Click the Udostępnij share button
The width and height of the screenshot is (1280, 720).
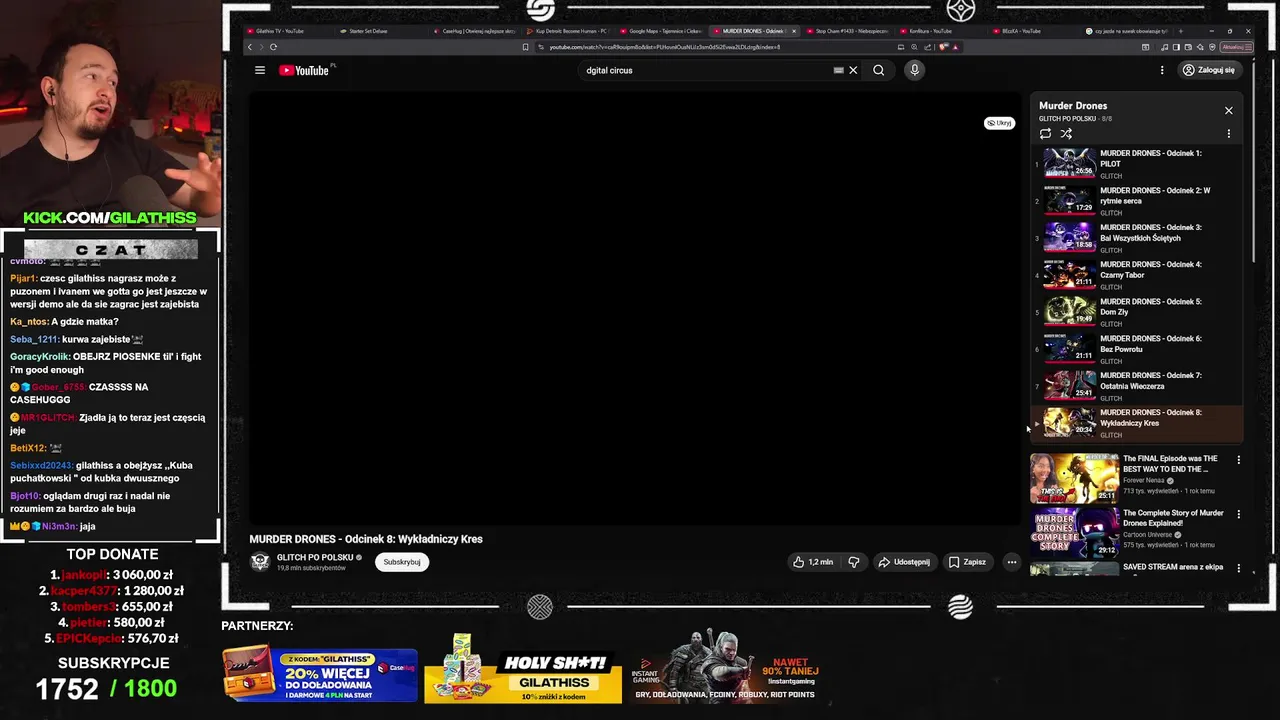point(904,562)
